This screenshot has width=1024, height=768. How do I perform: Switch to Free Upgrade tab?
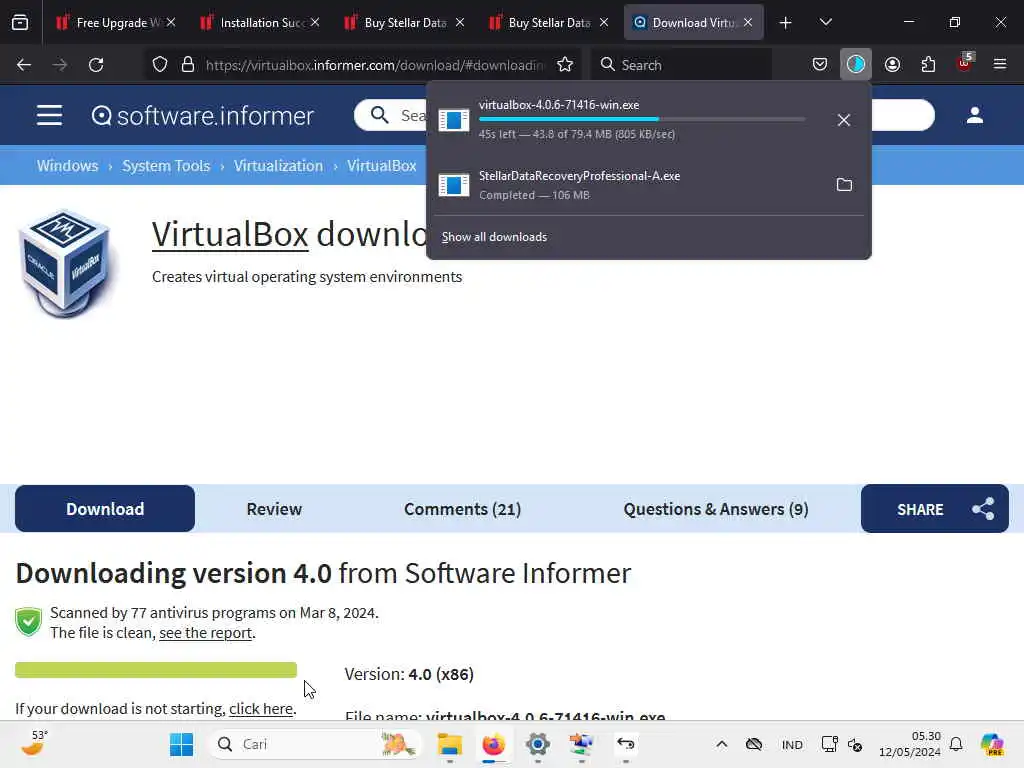pos(116,23)
